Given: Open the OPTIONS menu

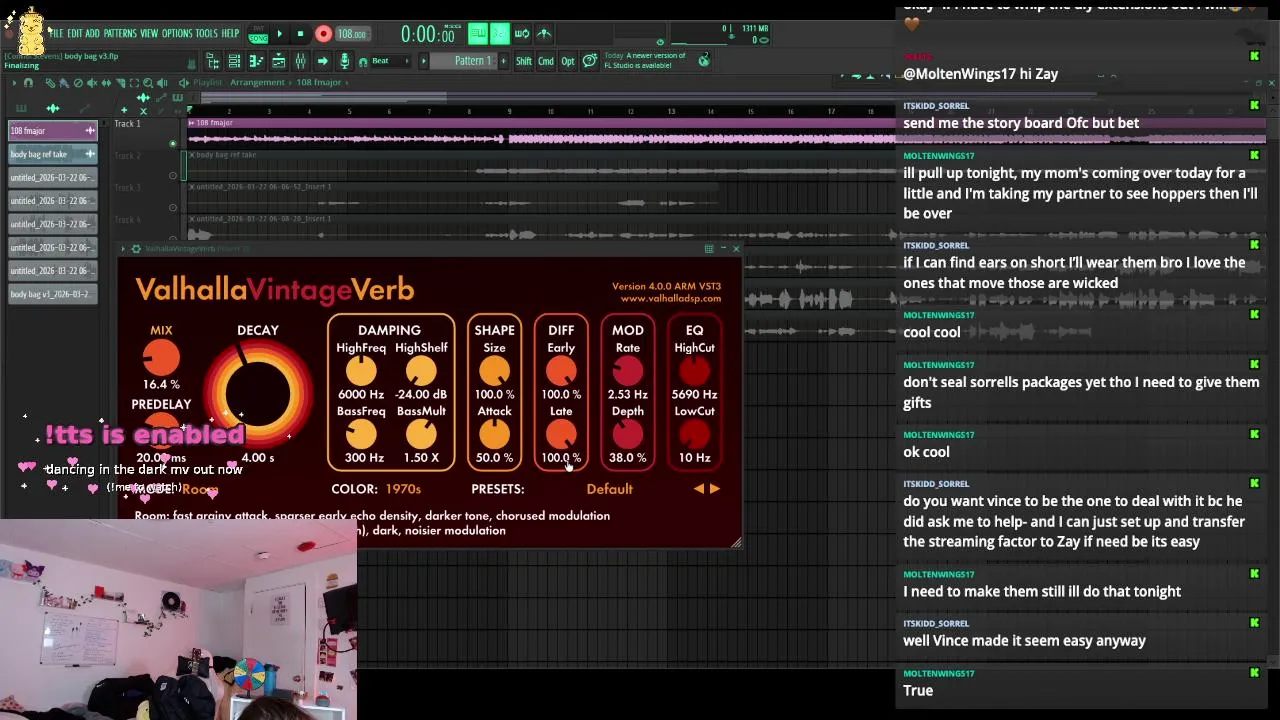Looking at the screenshot, I should [x=177, y=34].
